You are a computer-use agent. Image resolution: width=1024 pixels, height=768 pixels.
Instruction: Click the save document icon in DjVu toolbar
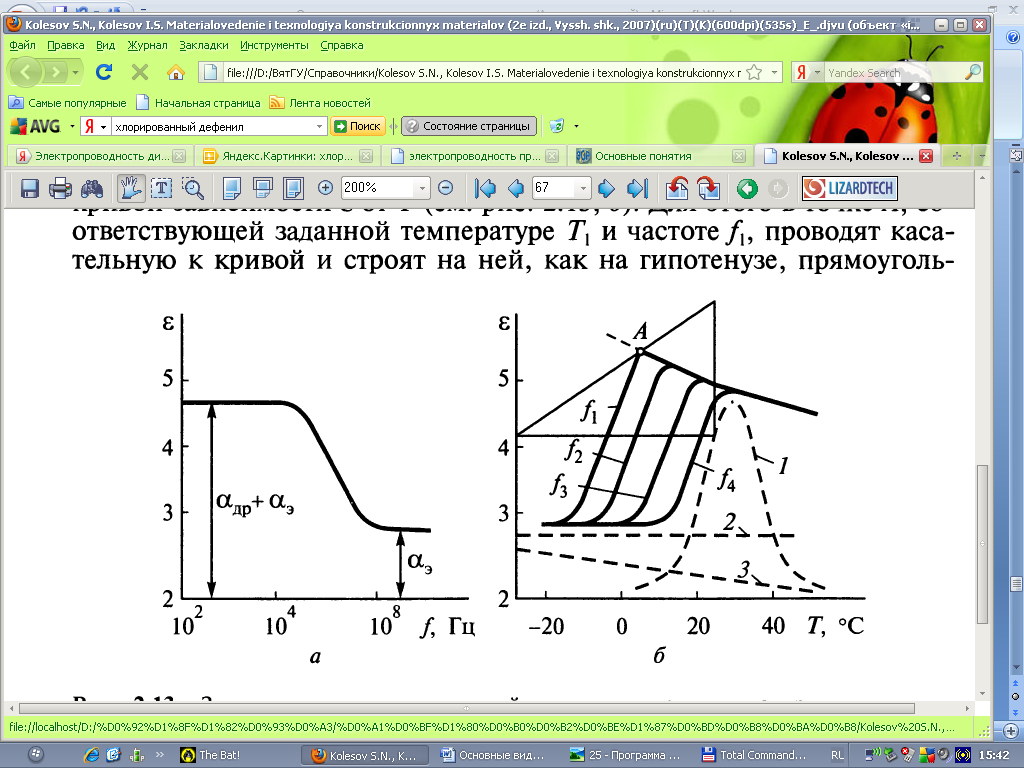[30, 188]
